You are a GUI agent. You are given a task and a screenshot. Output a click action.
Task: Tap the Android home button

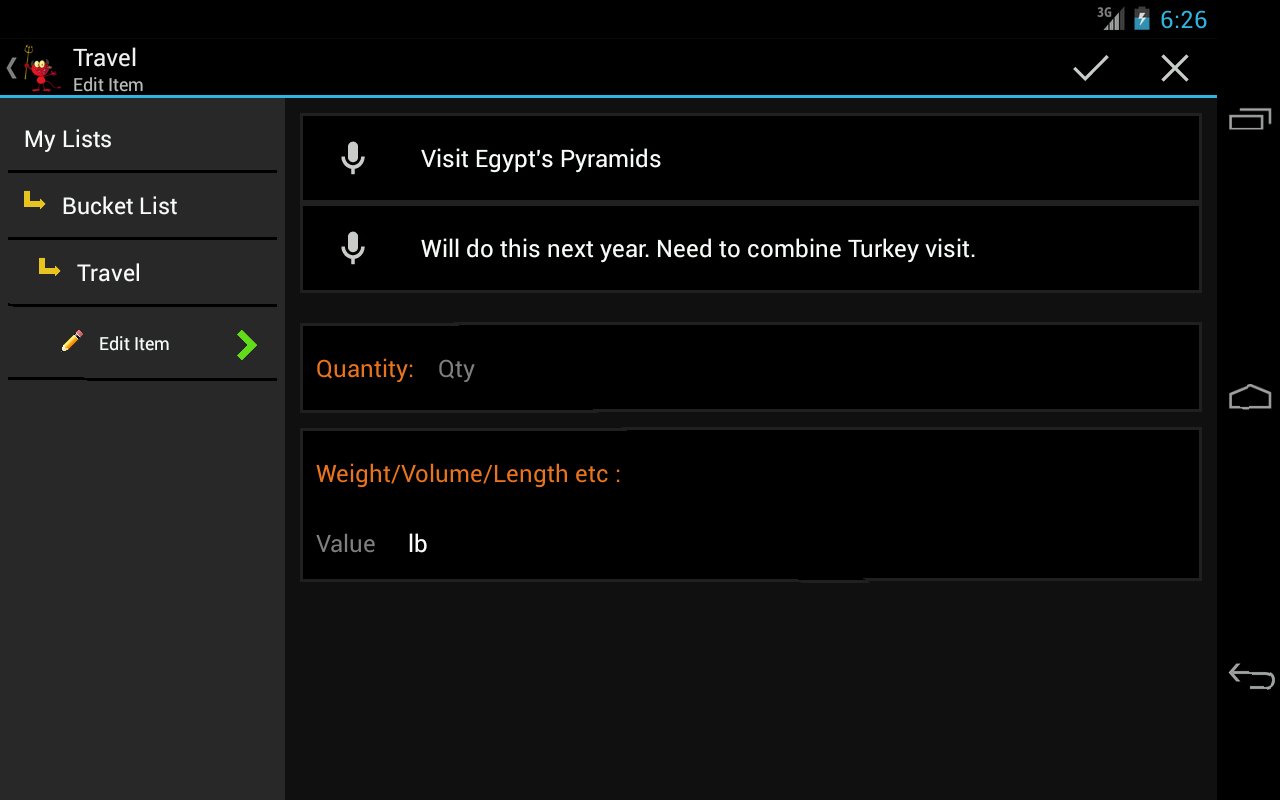(1250, 397)
